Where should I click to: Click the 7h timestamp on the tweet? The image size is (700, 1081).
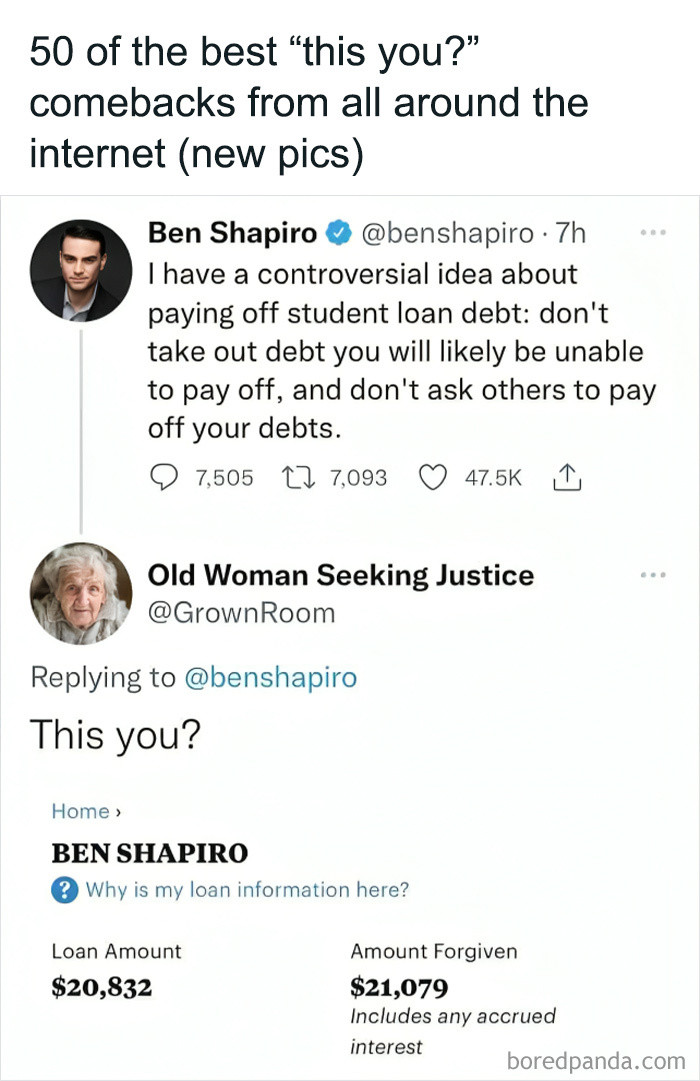pyautogui.click(x=571, y=235)
